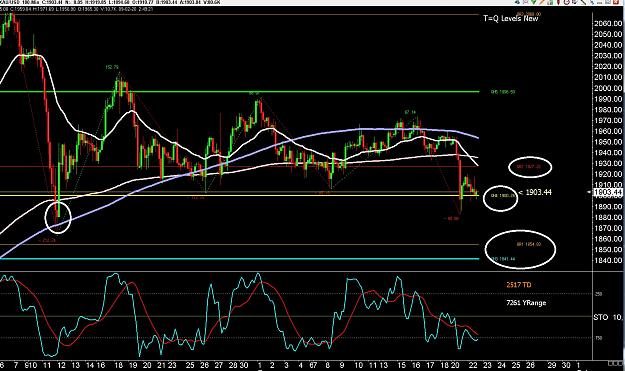Select the '7261 YRange' indicator text
625x371 pixels.
[526, 303]
